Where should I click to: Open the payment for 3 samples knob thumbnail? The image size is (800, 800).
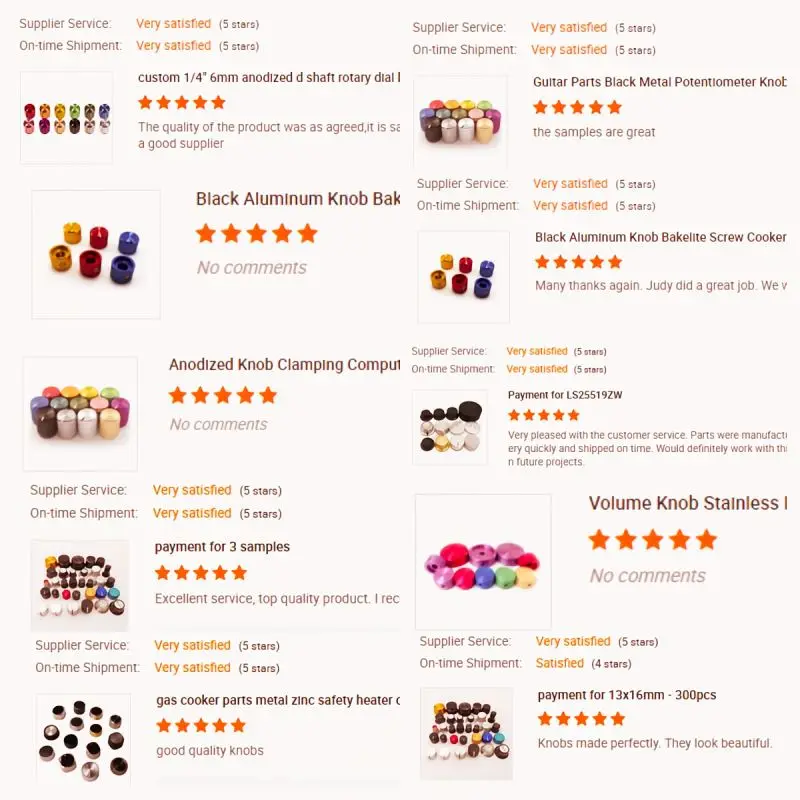[x=80, y=586]
